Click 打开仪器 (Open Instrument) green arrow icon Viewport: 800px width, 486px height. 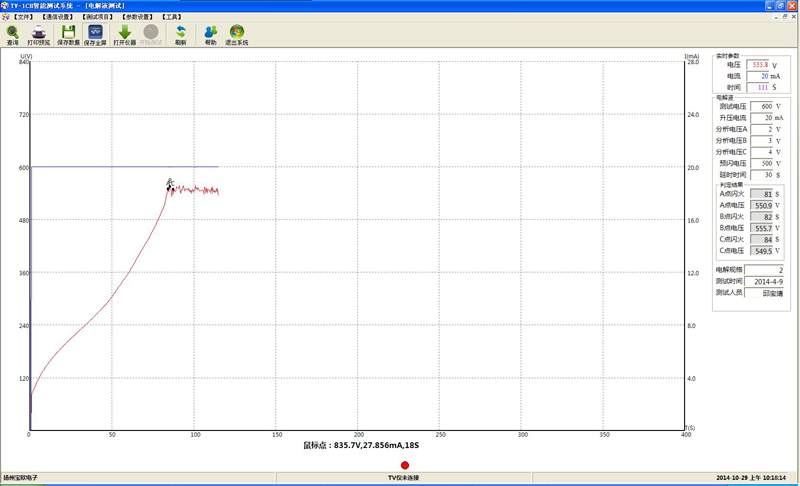tap(125, 34)
